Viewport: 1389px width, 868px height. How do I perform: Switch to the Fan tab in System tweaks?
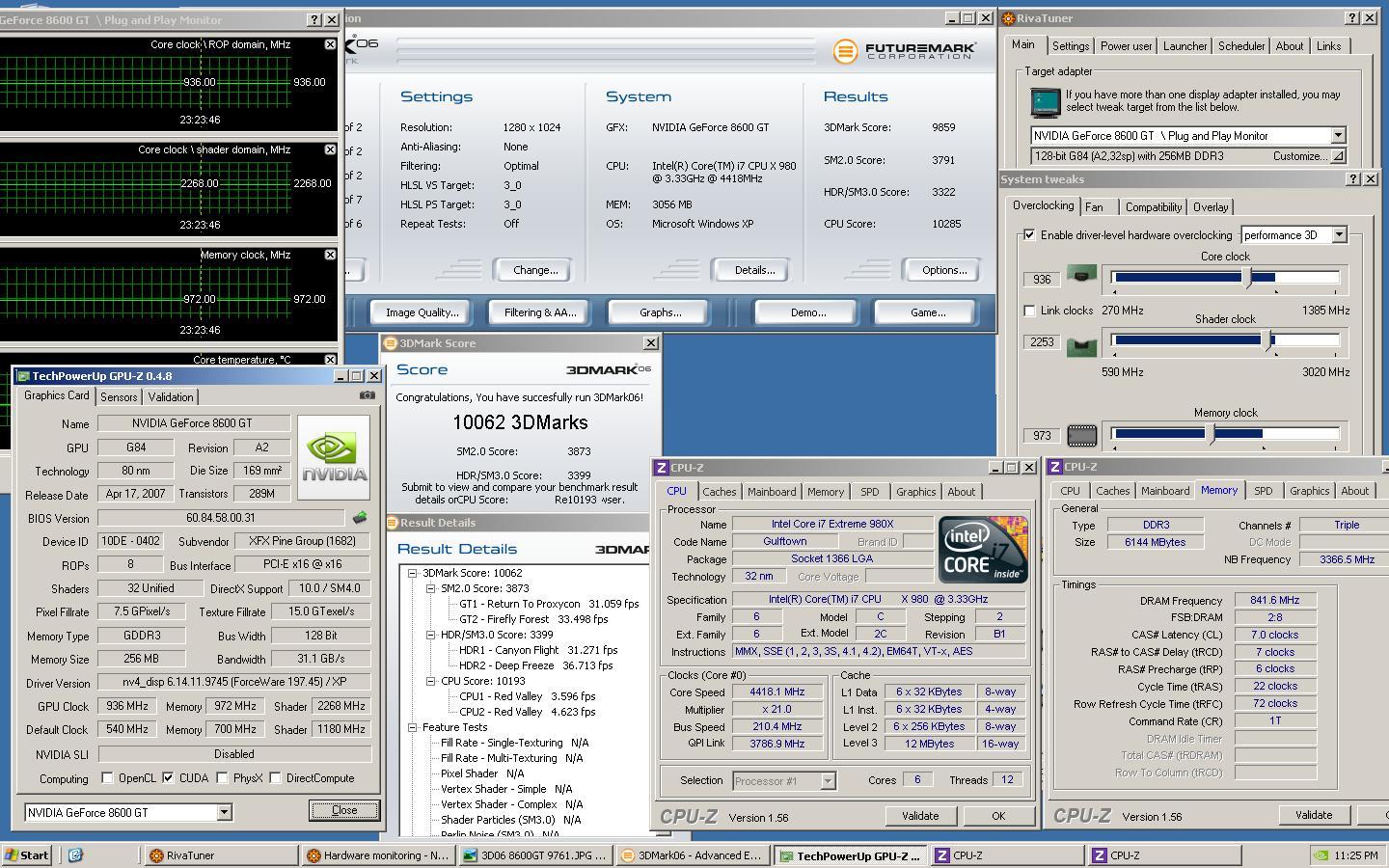coord(1094,206)
